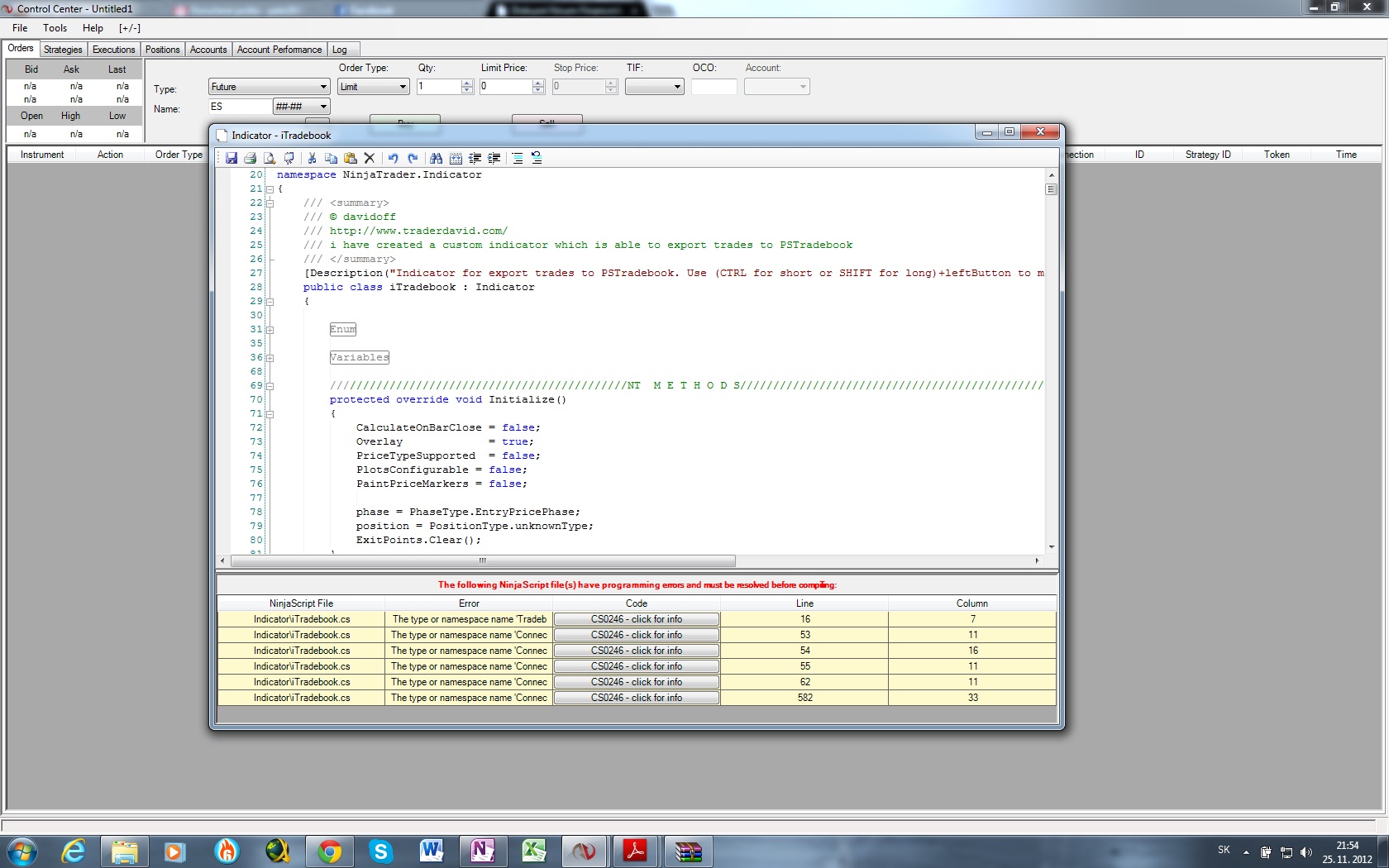This screenshot has height=868, width=1389.
Task: Expand the collapsed Variables region
Action: pos(270,358)
